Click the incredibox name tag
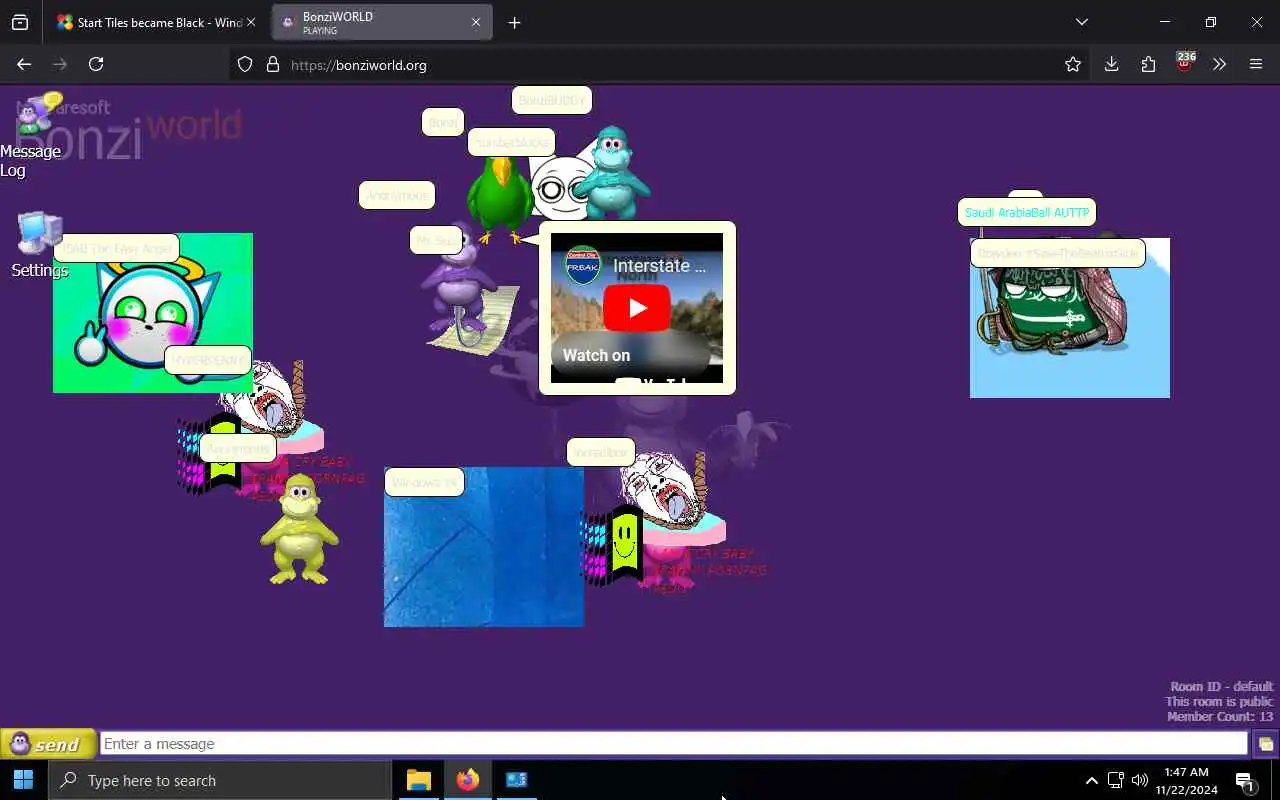Viewport: 1280px width, 800px height. point(601,452)
